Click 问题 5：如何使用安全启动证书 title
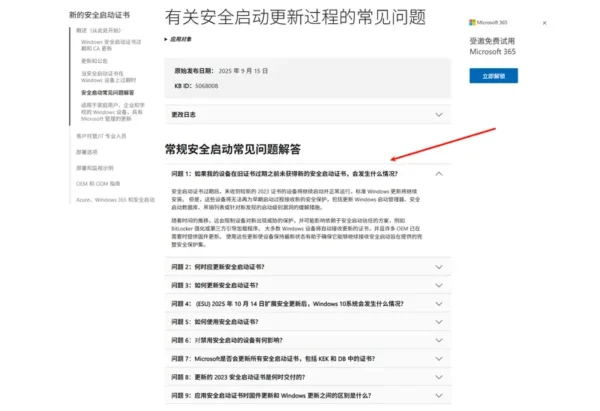Viewport: 600px width, 411px height. coord(215,322)
